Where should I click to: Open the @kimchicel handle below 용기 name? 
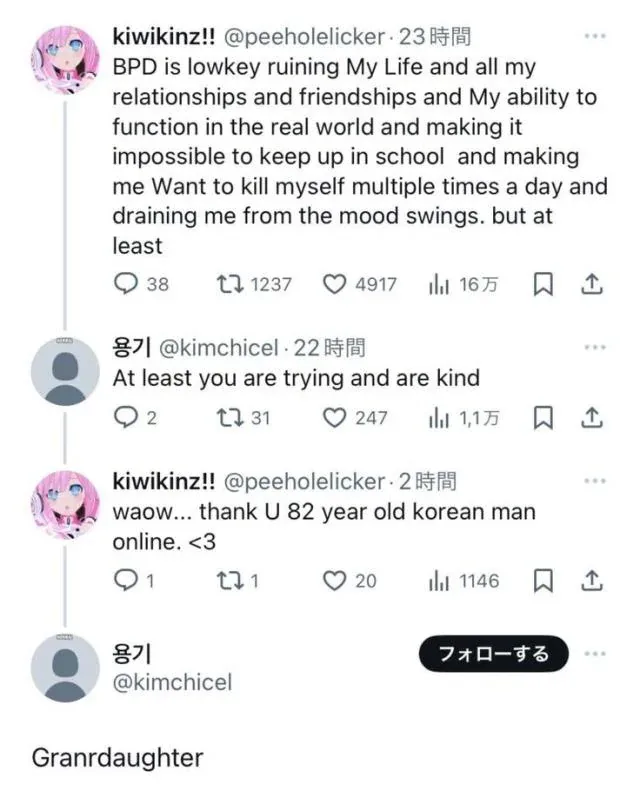(172, 682)
